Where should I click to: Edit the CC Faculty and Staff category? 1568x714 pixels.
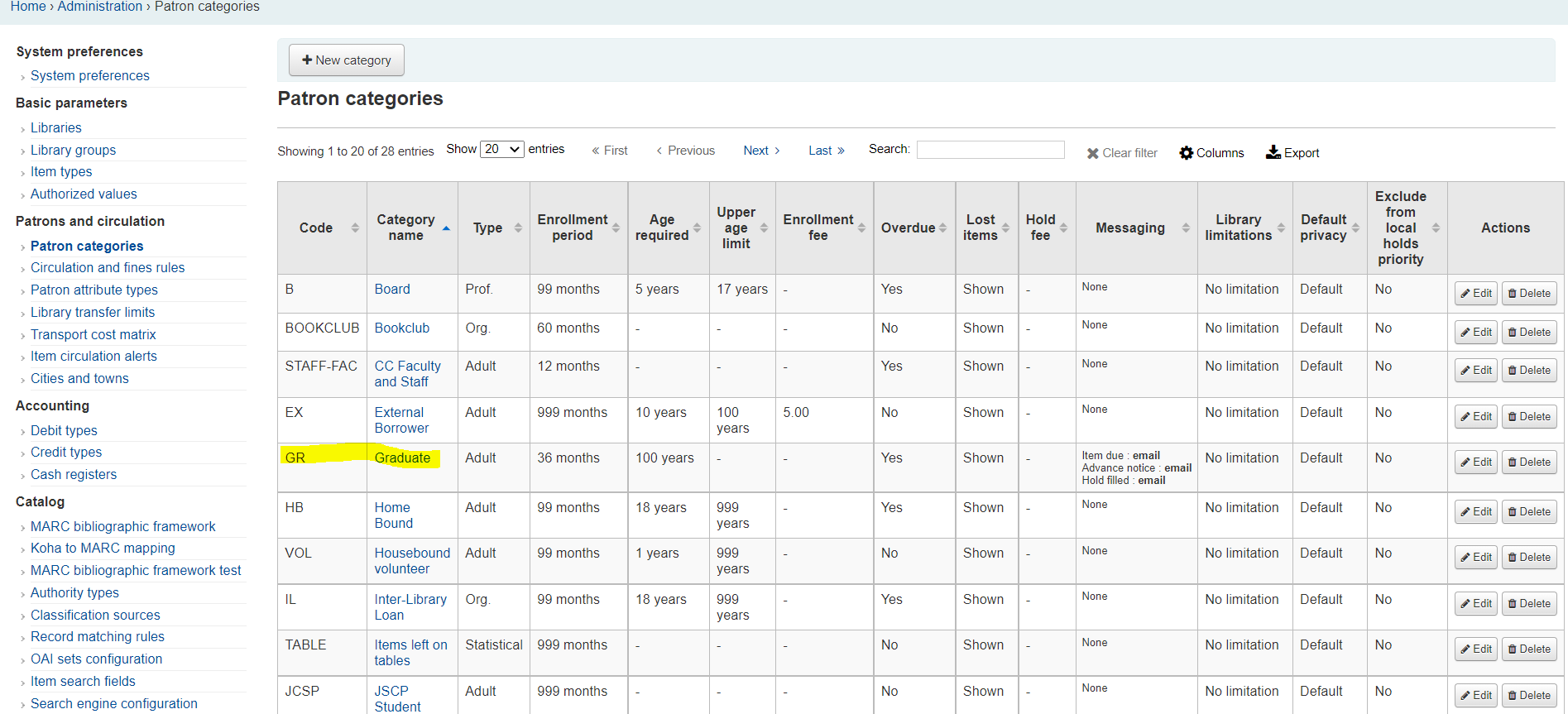click(x=1476, y=371)
